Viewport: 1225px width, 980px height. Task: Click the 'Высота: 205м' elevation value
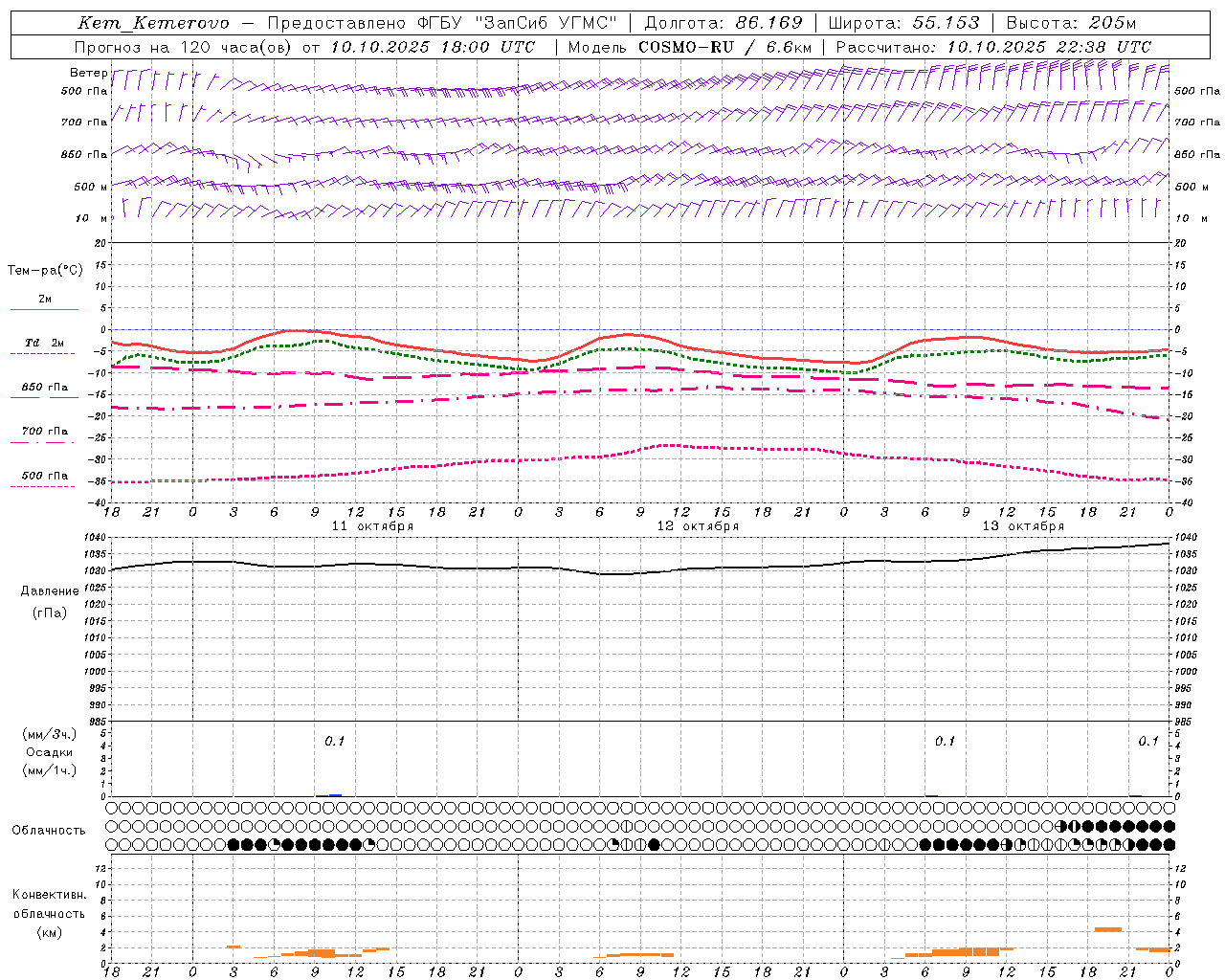[1071, 23]
